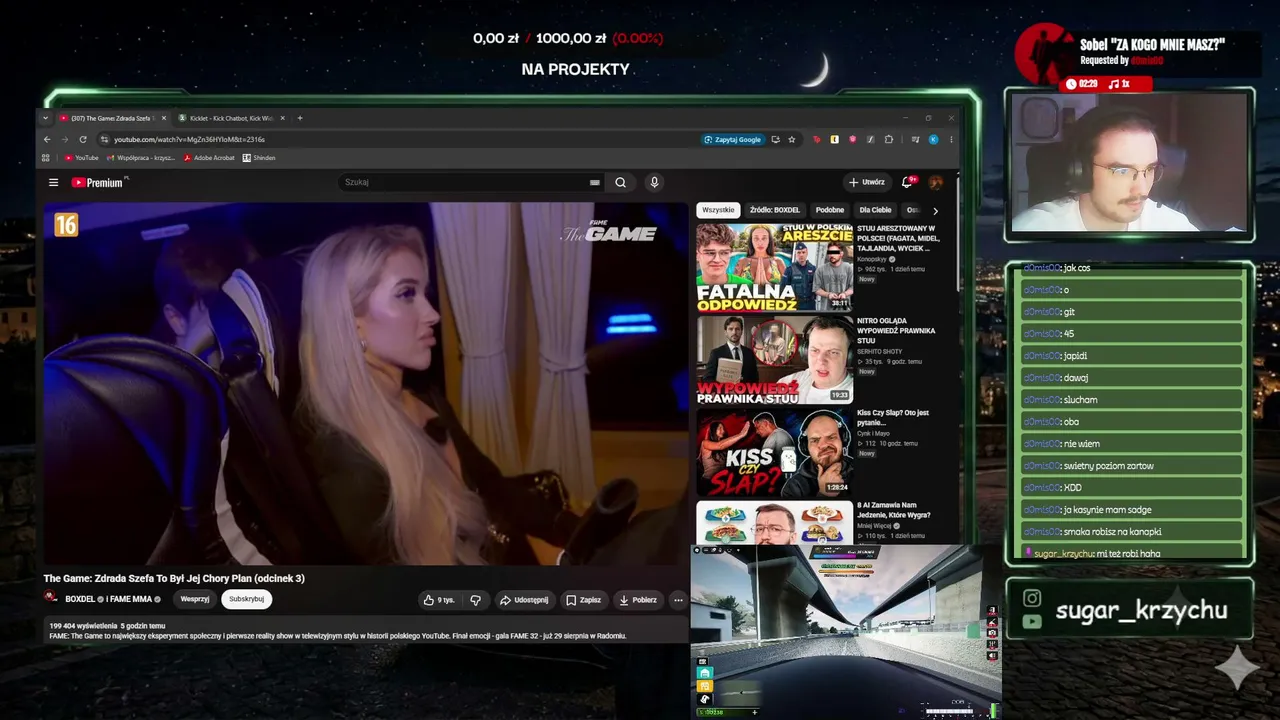The width and height of the screenshot is (1280, 720).
Task: Click the main video player
Action: [x=366, y=384]
